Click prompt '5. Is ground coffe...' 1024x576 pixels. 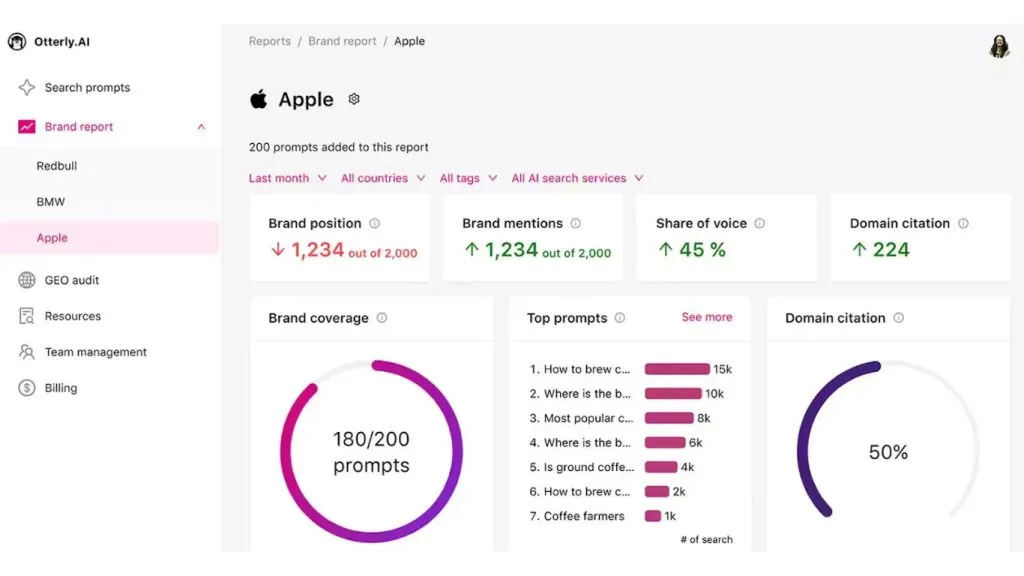[x=581, y=467]
